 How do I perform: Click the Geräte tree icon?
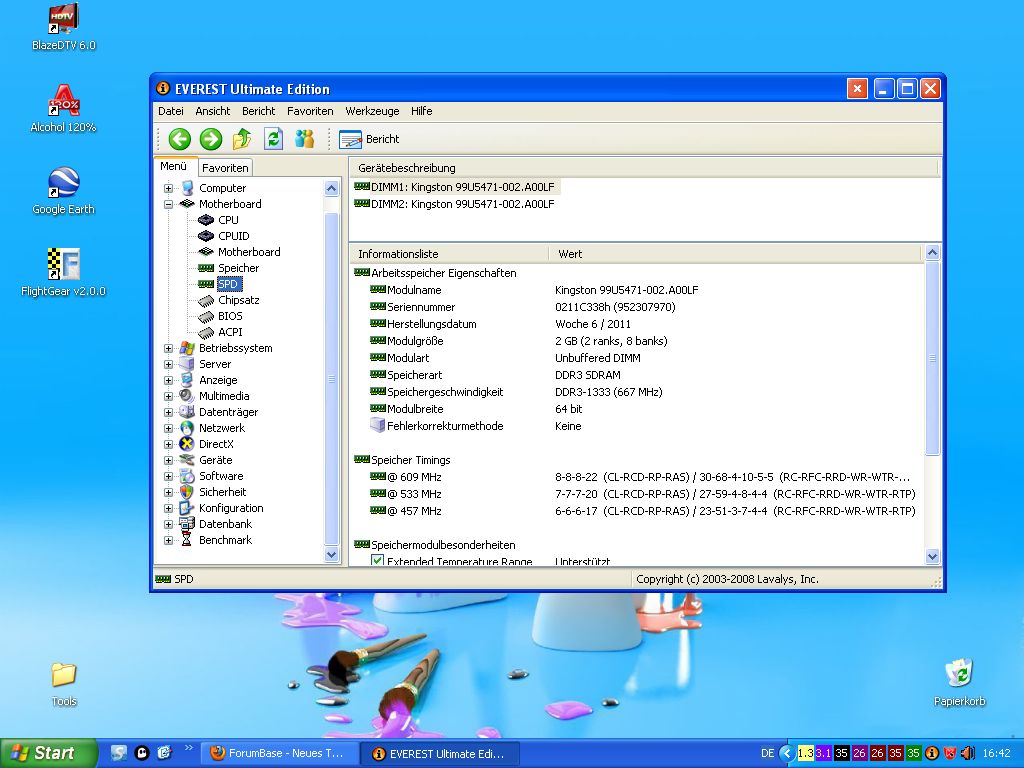click(x=187, y=460)
